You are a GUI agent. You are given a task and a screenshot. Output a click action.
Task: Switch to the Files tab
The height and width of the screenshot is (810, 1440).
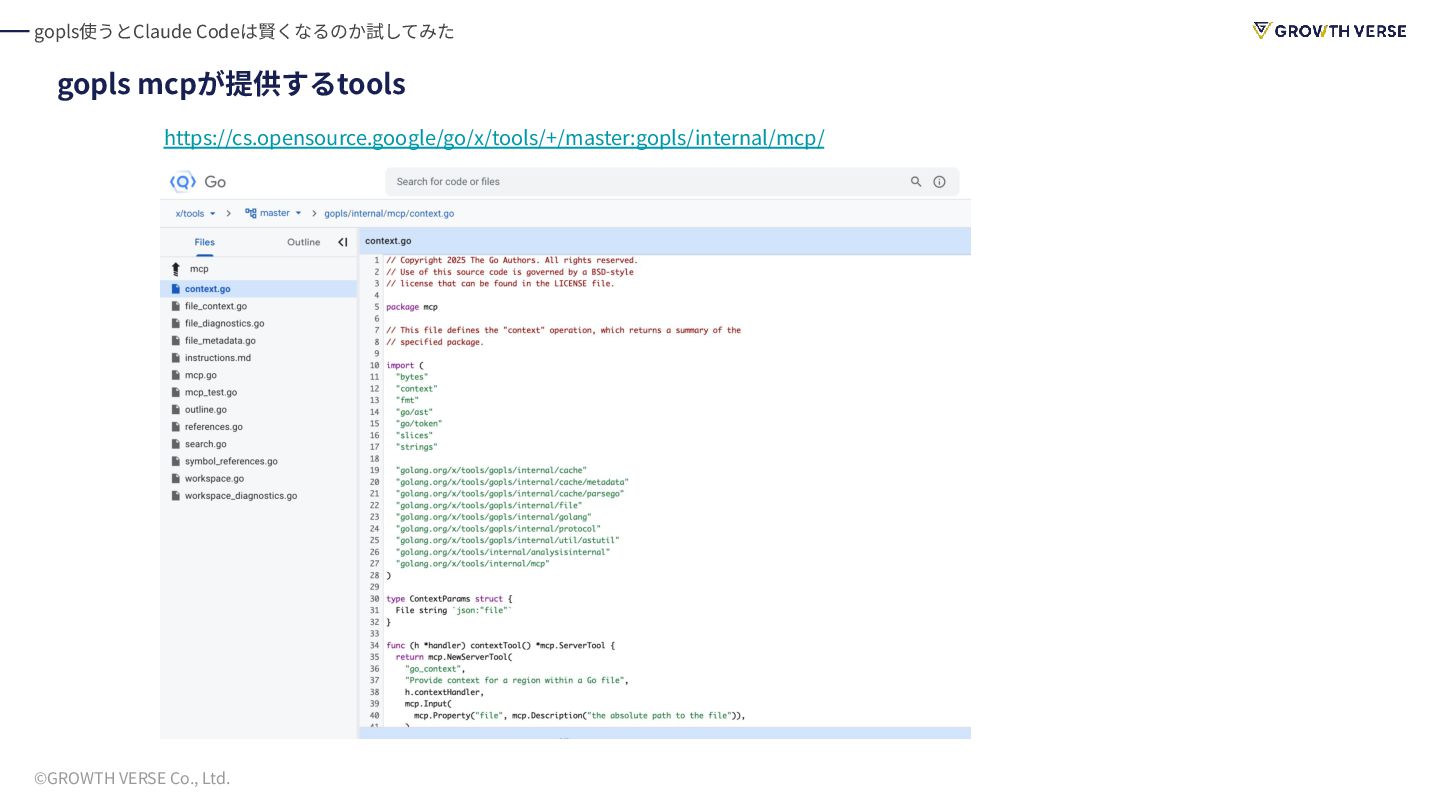pos(204,242)
